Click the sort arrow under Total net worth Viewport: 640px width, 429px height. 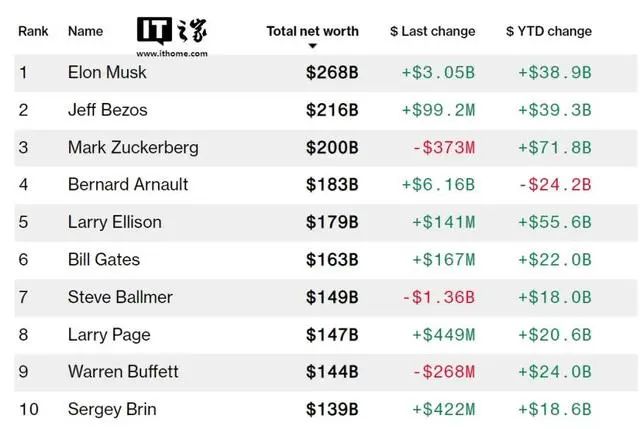pos(313,46)
